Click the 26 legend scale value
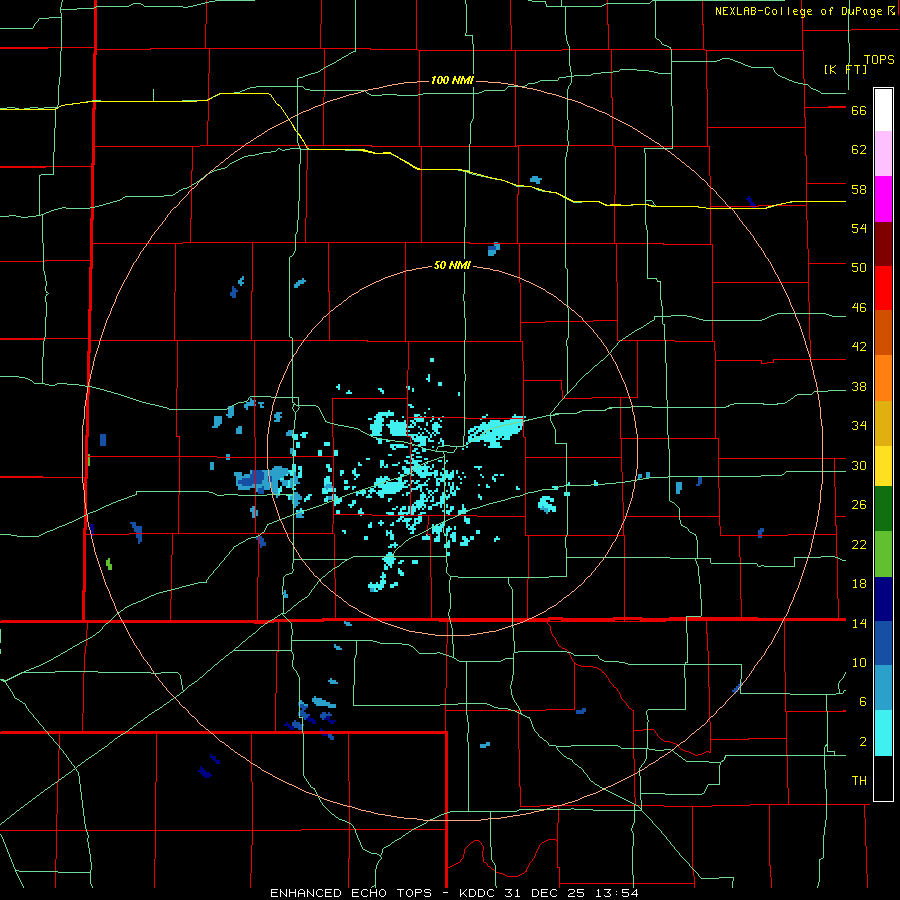The image size is (900, 900). 859,505
